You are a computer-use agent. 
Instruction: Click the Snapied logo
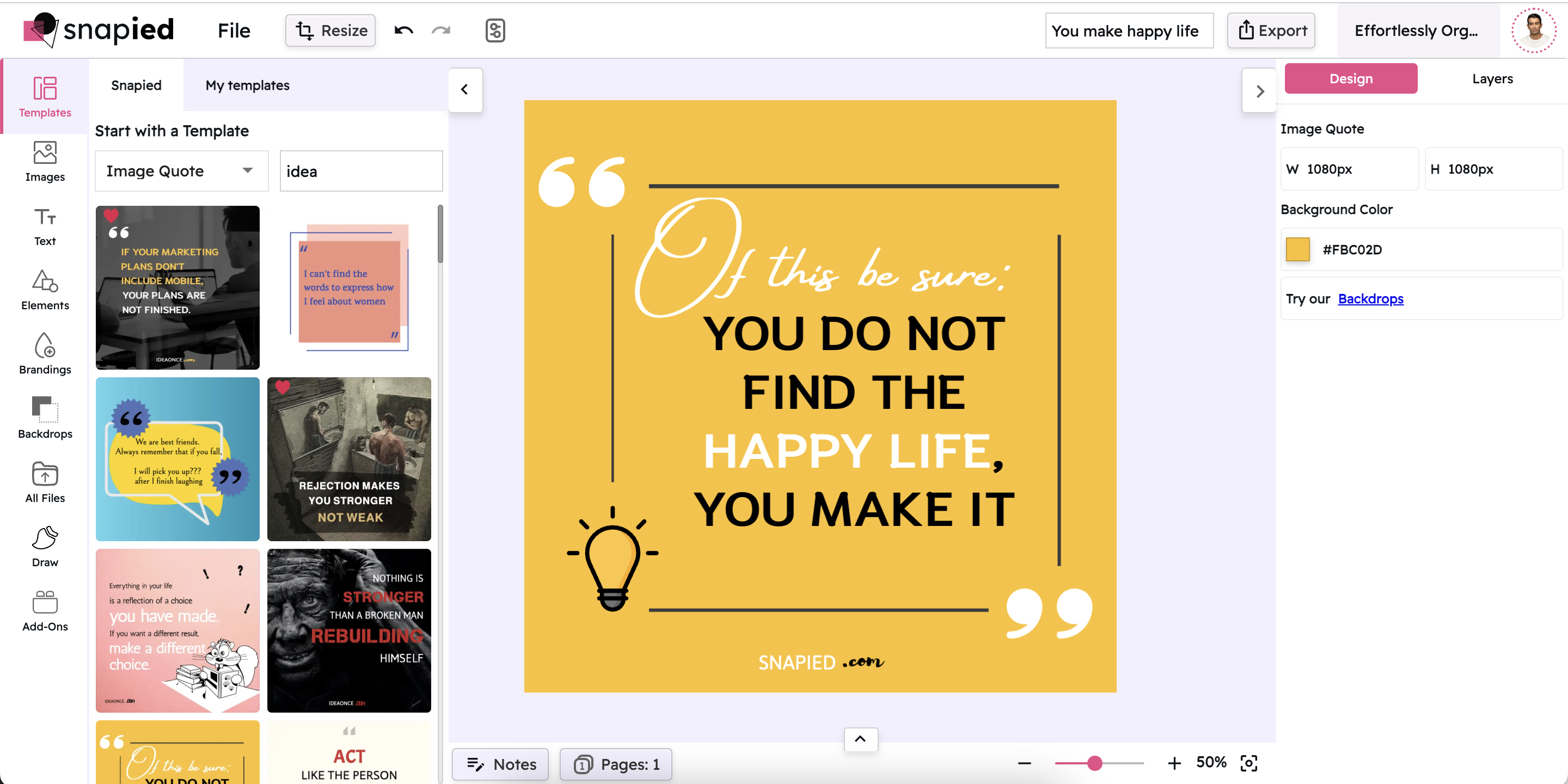99,29
